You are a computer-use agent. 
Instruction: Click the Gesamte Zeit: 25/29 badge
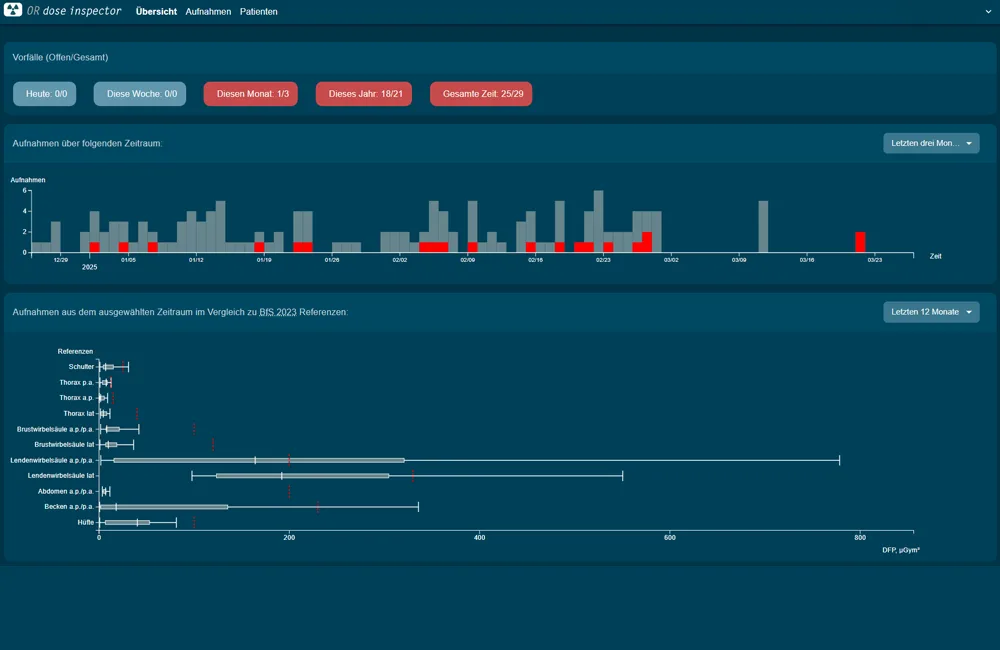(x=481, y=94)
